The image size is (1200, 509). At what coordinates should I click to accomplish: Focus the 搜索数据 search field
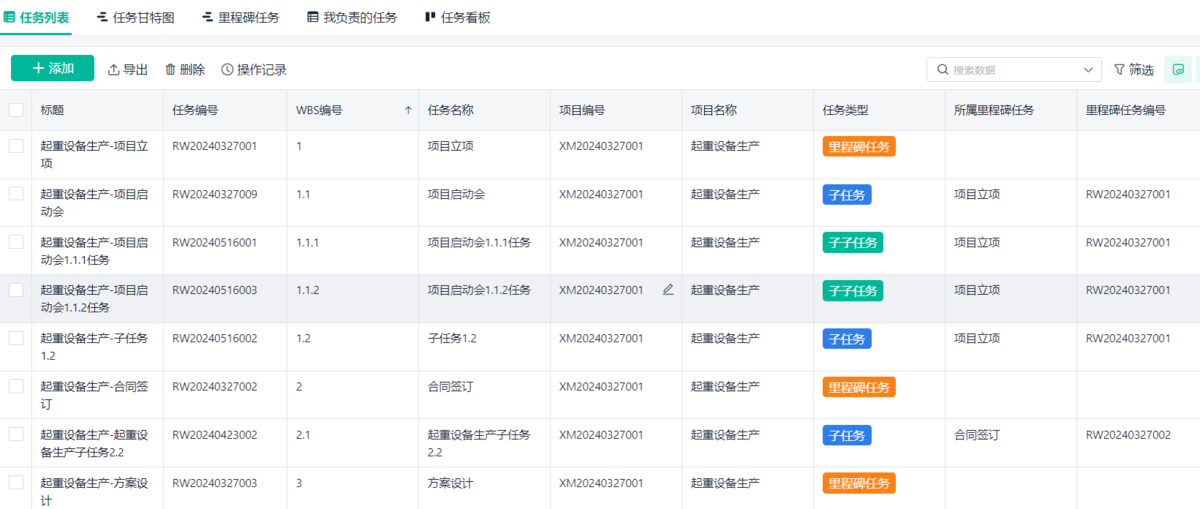pos(1014,70)
